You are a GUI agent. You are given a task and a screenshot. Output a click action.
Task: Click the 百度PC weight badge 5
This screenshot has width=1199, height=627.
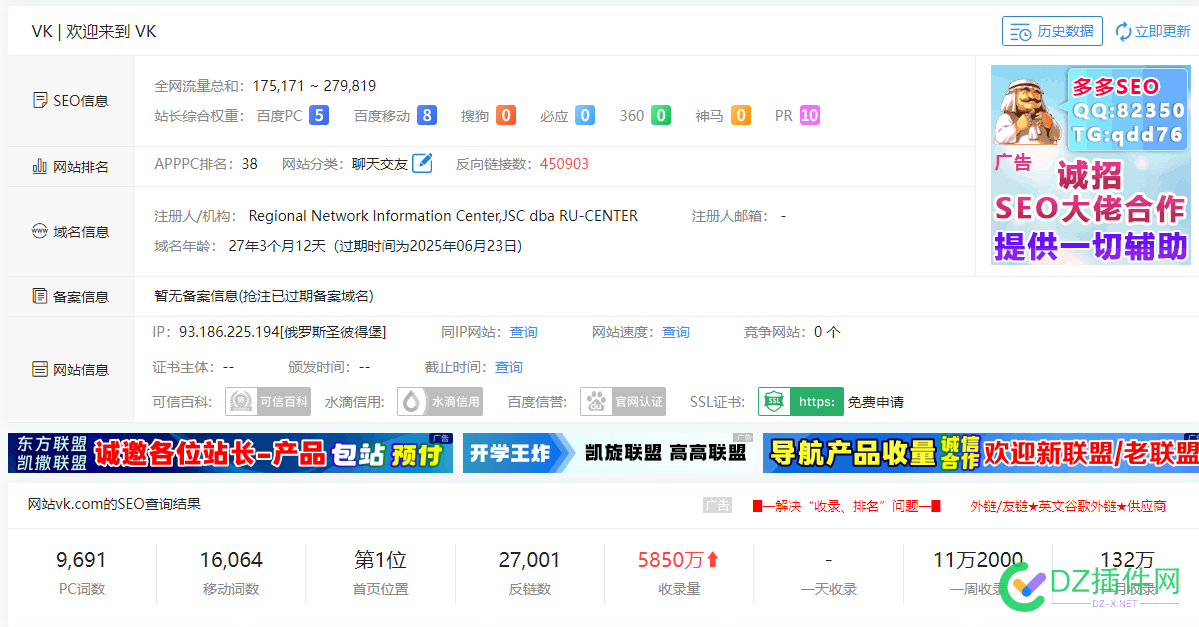point(319,115)
